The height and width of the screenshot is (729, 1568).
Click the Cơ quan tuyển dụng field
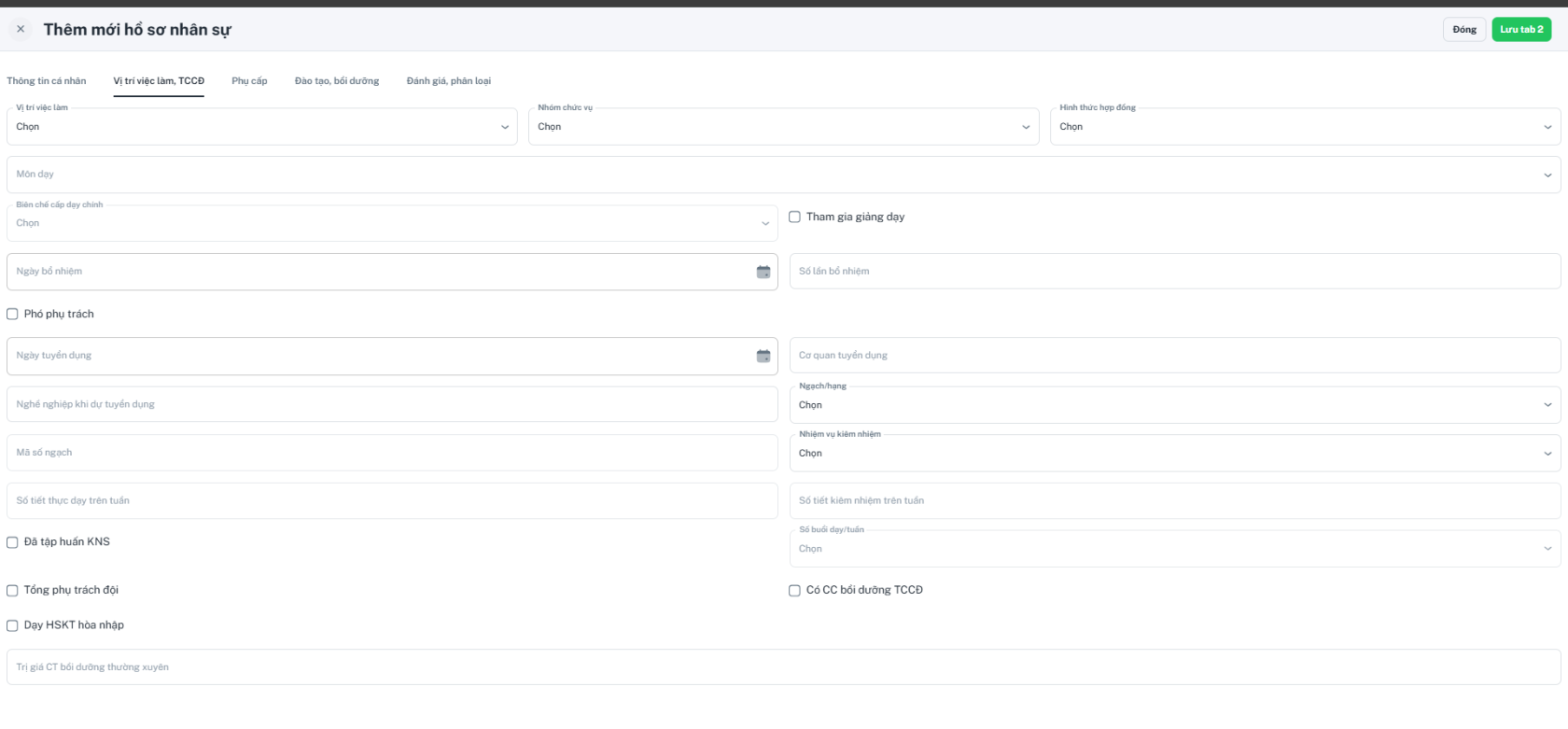click(x=1175, y=356)
